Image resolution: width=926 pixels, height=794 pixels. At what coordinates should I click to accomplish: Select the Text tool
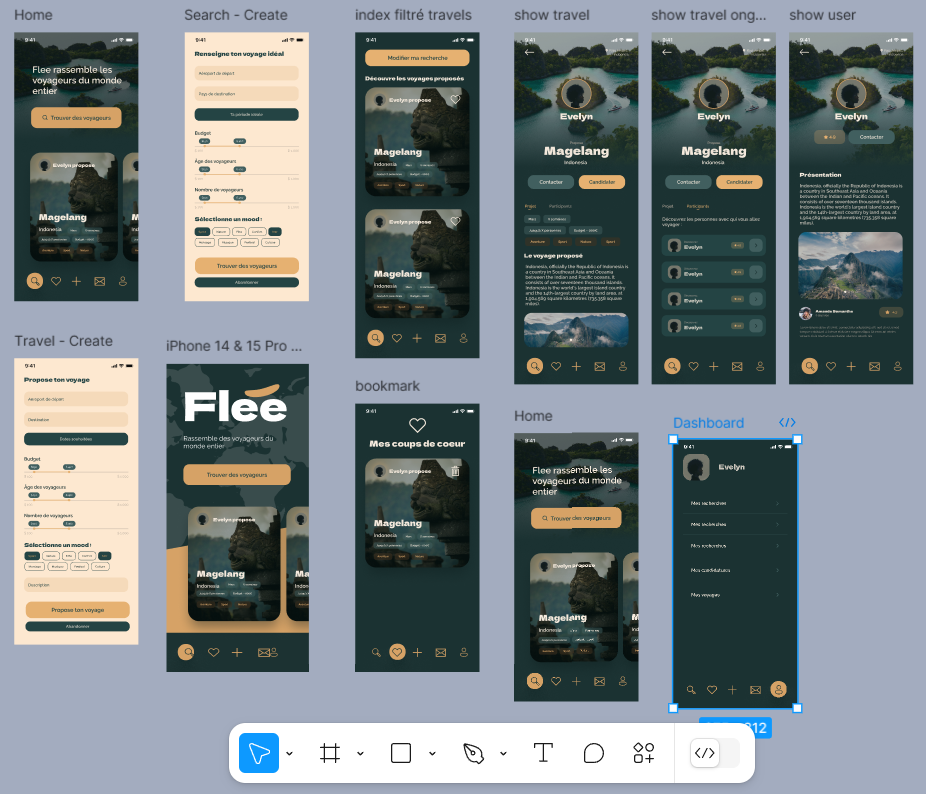click(543, 753)
